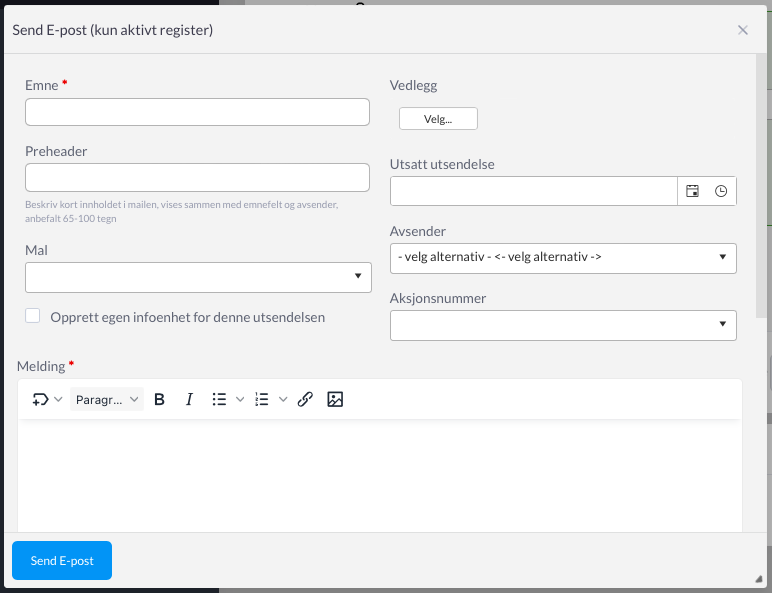
Task: Open the clock time picker icon
Action: click(x=721, y=191)
